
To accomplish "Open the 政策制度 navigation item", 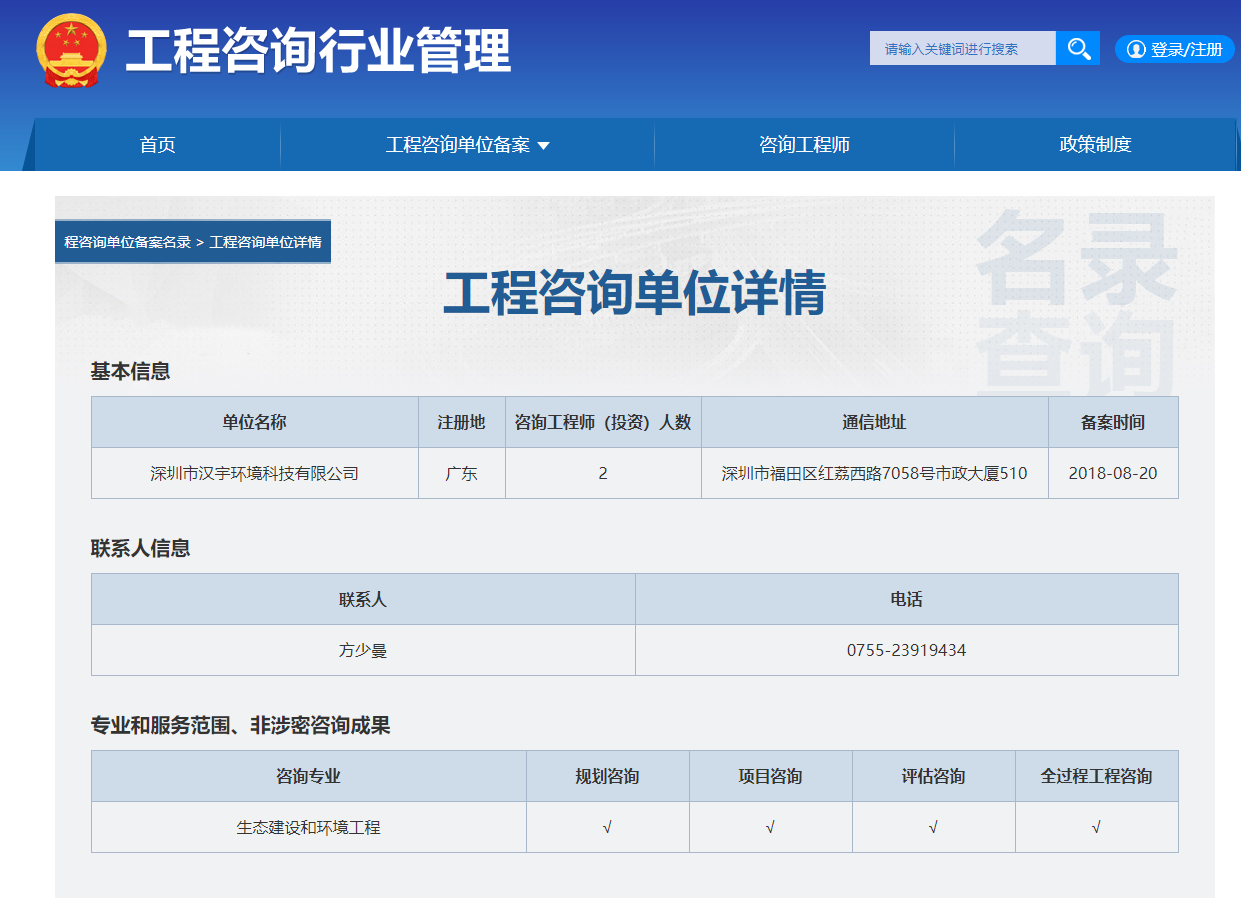I will click(x=1094, y=144).
